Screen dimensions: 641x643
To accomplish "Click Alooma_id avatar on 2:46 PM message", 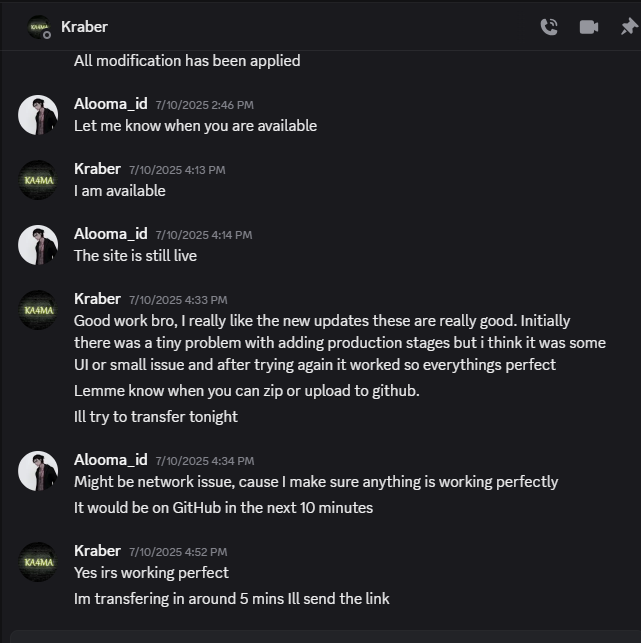I will coord(38,115).
